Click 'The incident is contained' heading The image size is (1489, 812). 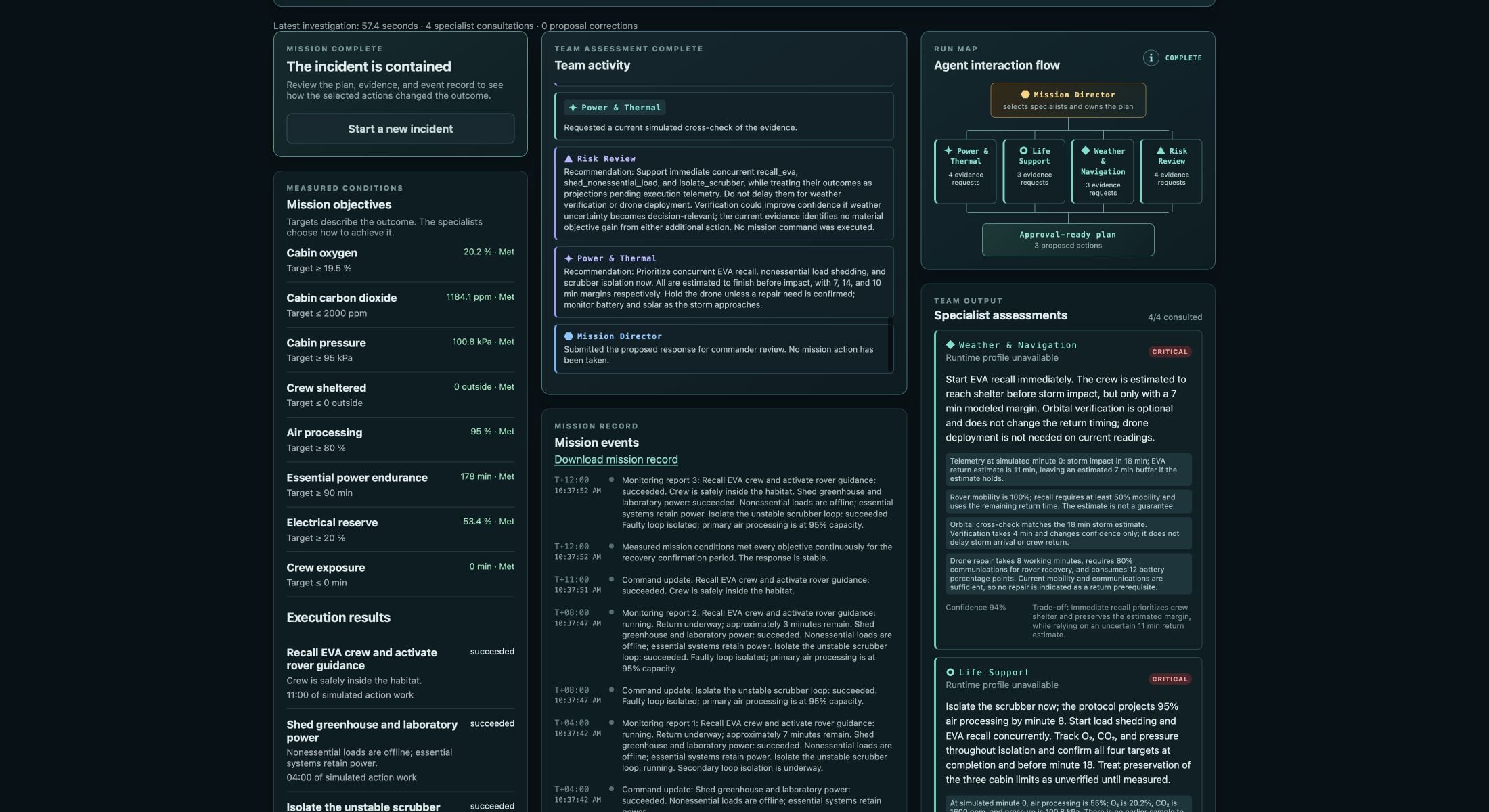tap(368, 66)
